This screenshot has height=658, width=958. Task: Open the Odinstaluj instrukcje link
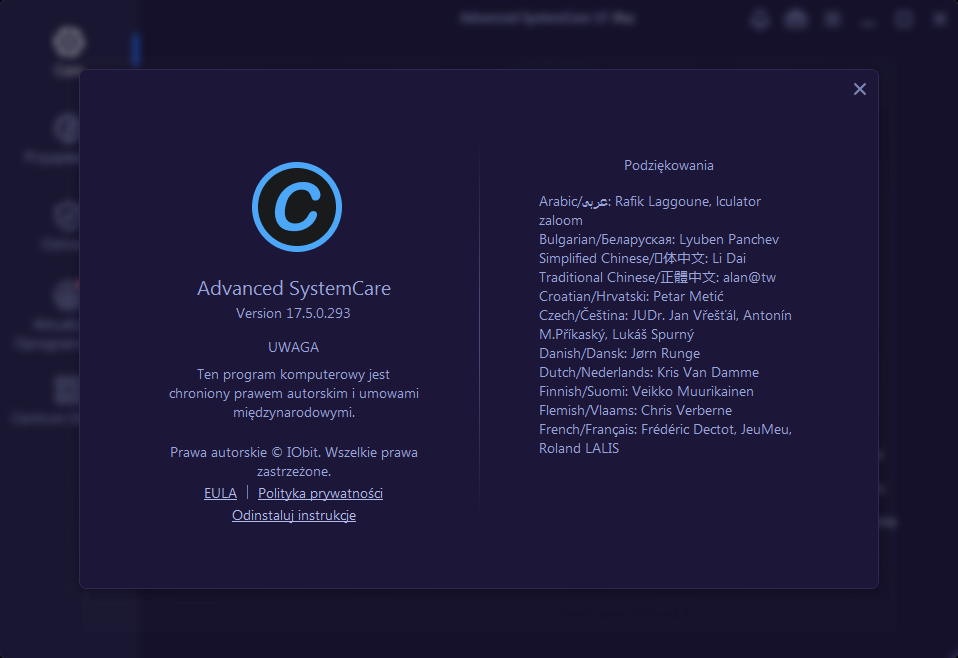click(x=294, y=515)
